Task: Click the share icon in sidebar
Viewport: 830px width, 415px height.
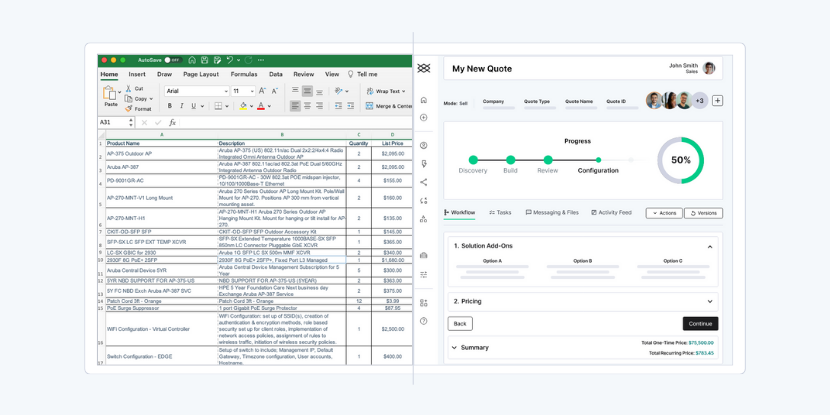Action: tap(424, 182)
